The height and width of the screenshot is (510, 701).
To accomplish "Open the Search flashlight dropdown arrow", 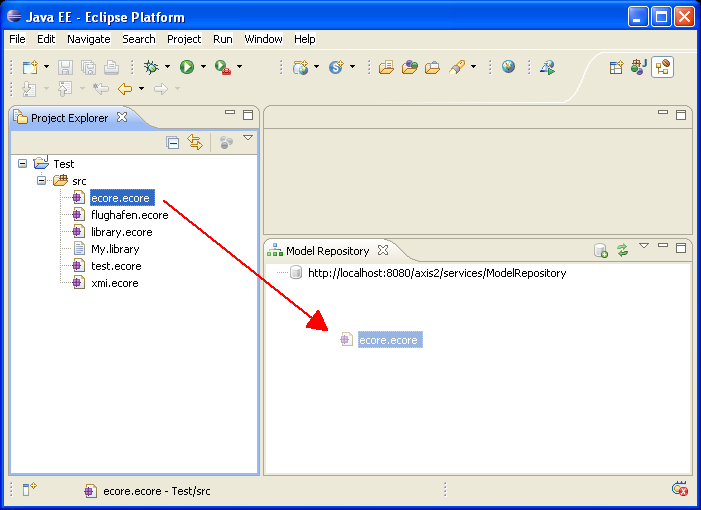I will 473,67.
